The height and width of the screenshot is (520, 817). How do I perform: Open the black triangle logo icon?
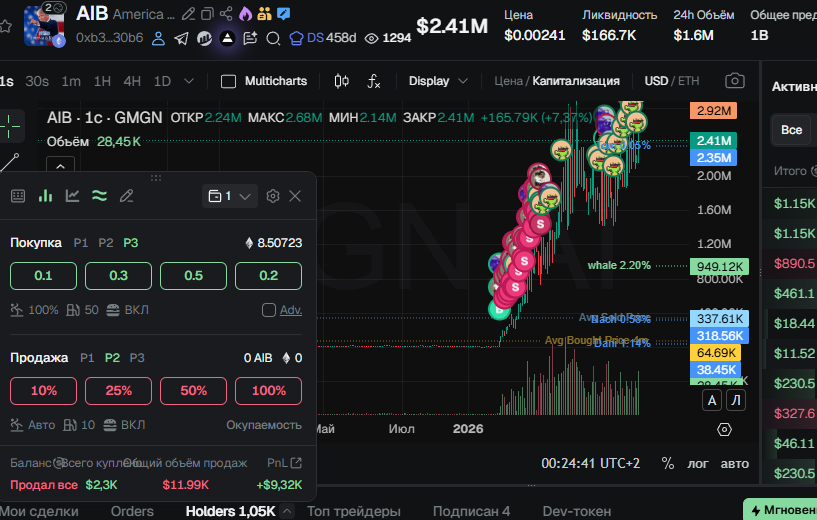(x=227, y=38)
